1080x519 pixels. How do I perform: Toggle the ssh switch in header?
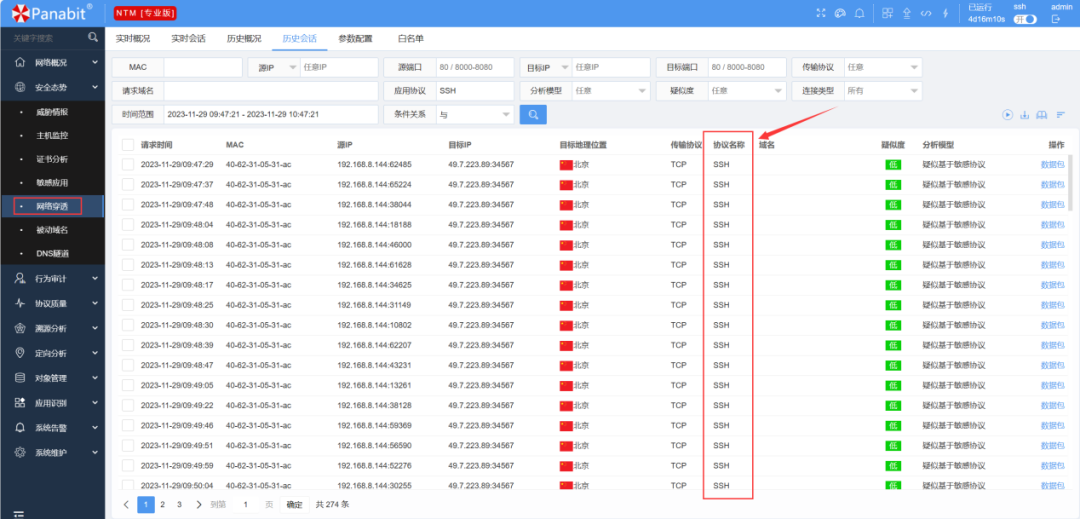(x=1025, y=19)
